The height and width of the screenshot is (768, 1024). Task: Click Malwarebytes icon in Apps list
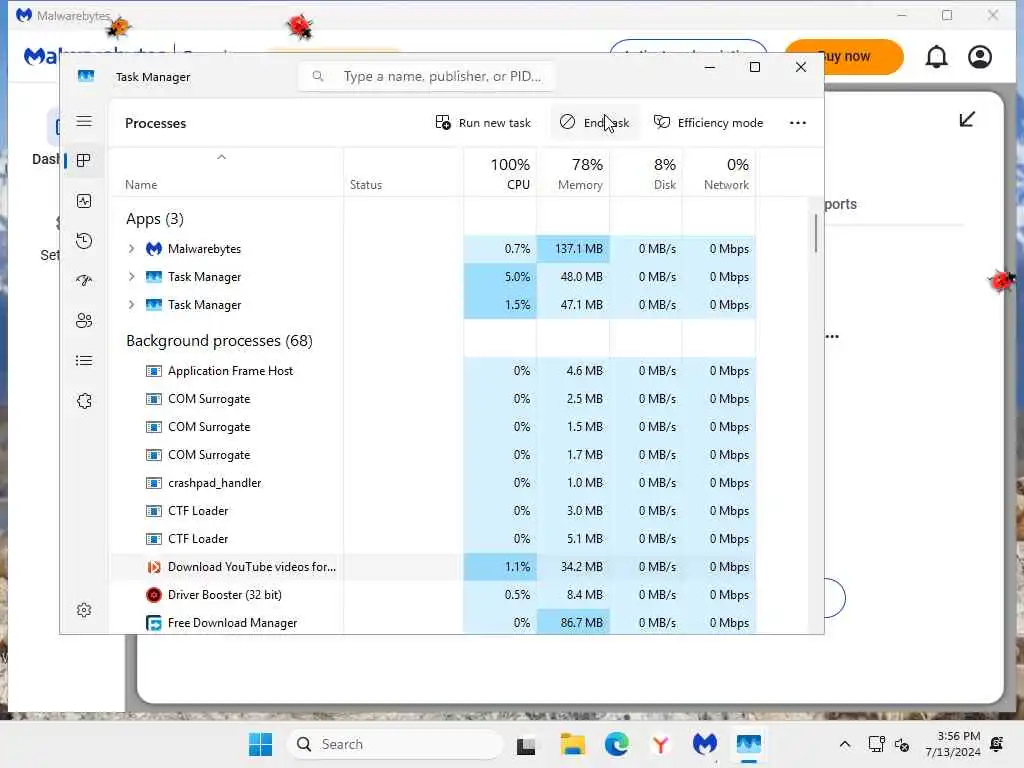coord(153,249)
